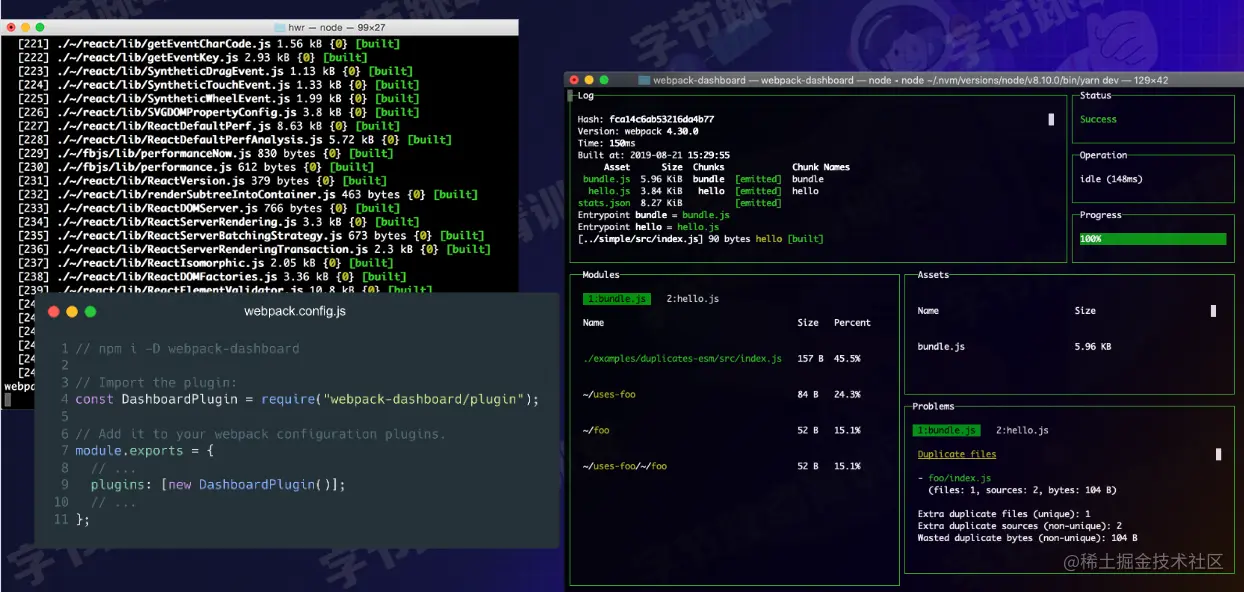Click the ~/uses-foo 84 B module row
The width and height of the screenshot is (1244, 592).
[722, 394]
